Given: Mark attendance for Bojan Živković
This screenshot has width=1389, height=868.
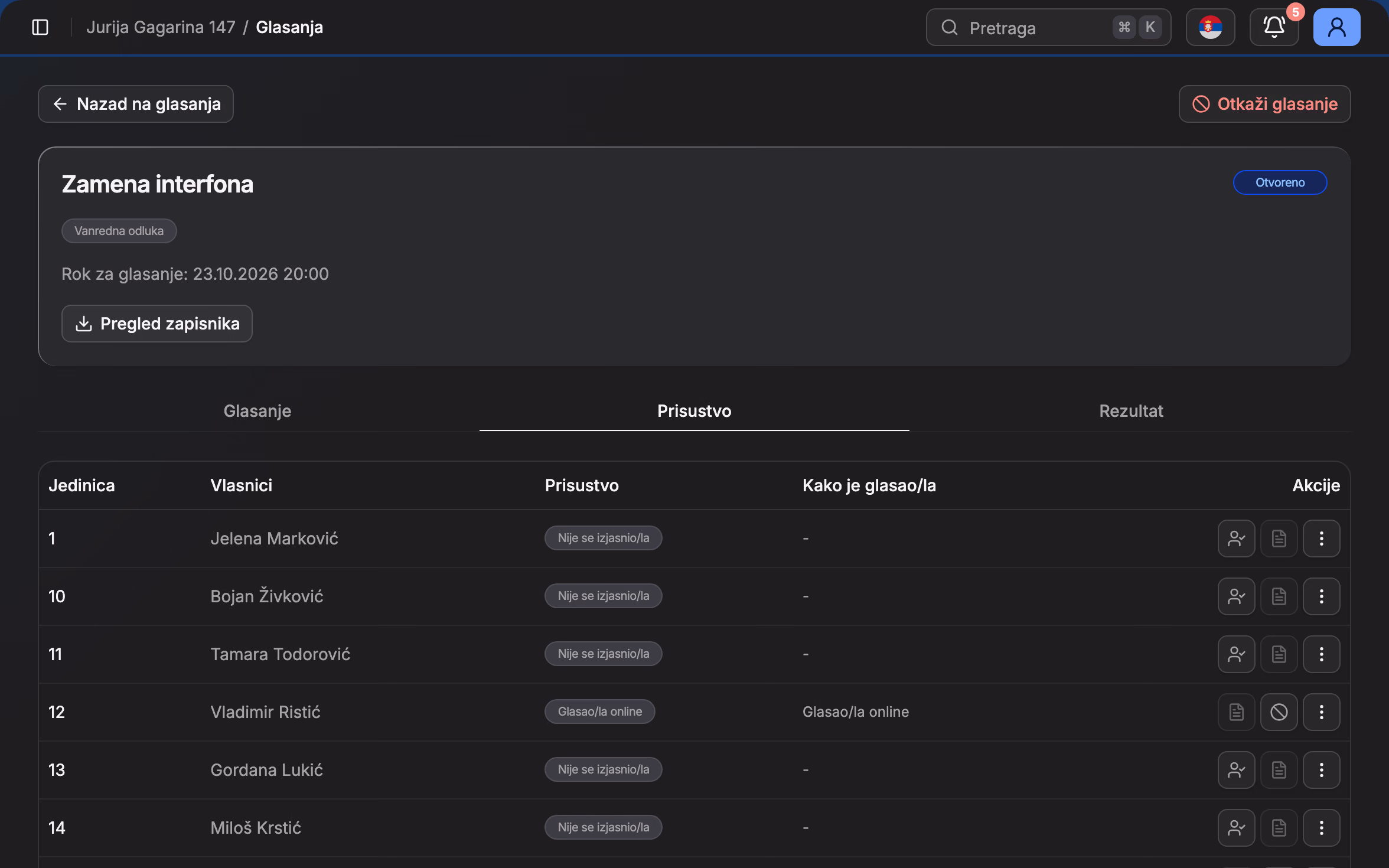Looking at the screenshot, I should pyautogui.click(x=1236, y=596).
